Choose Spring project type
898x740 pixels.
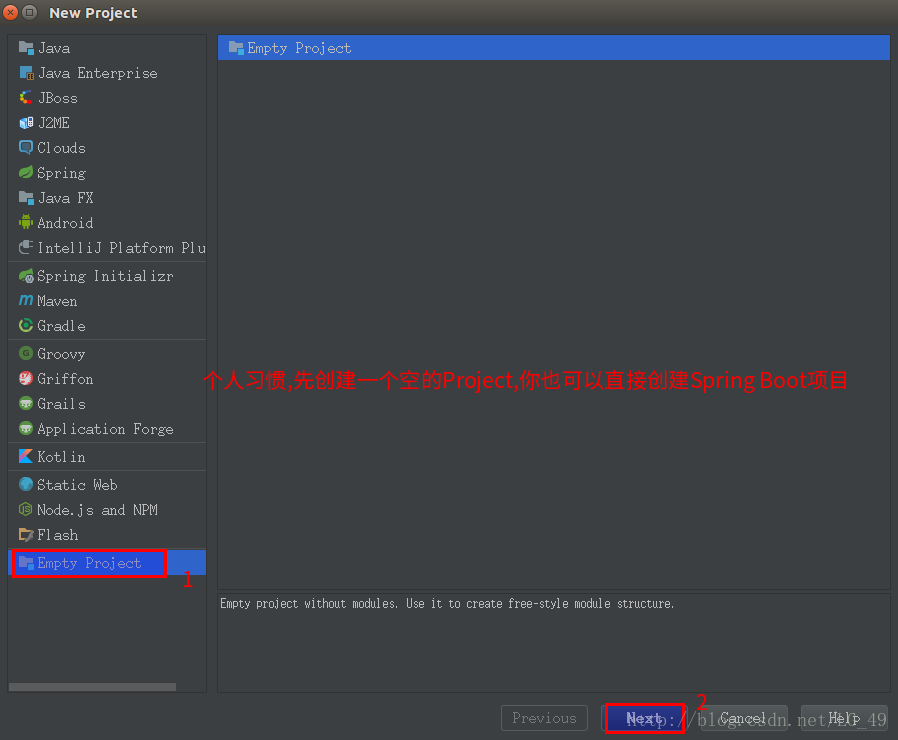107,173
